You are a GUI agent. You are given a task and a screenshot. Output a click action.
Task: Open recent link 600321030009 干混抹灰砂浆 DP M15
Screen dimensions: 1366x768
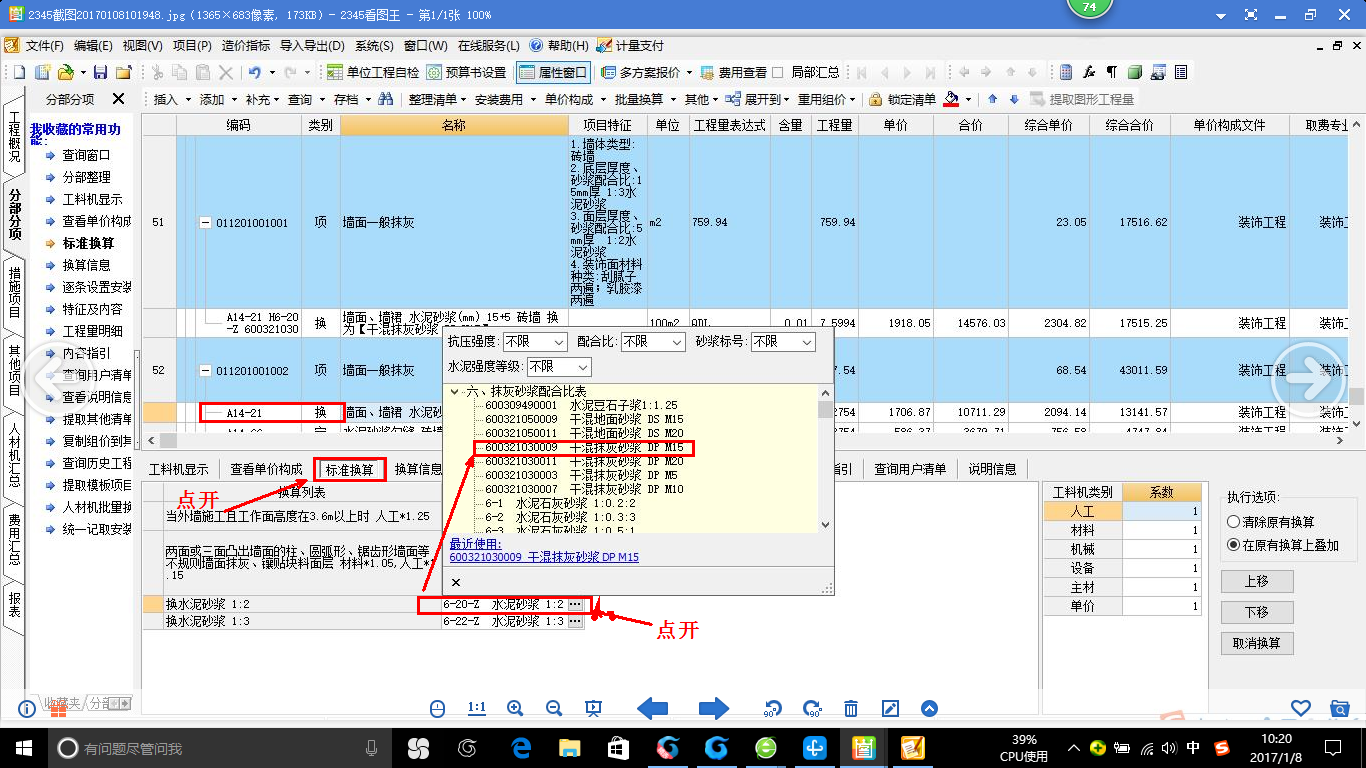[544, 557]
